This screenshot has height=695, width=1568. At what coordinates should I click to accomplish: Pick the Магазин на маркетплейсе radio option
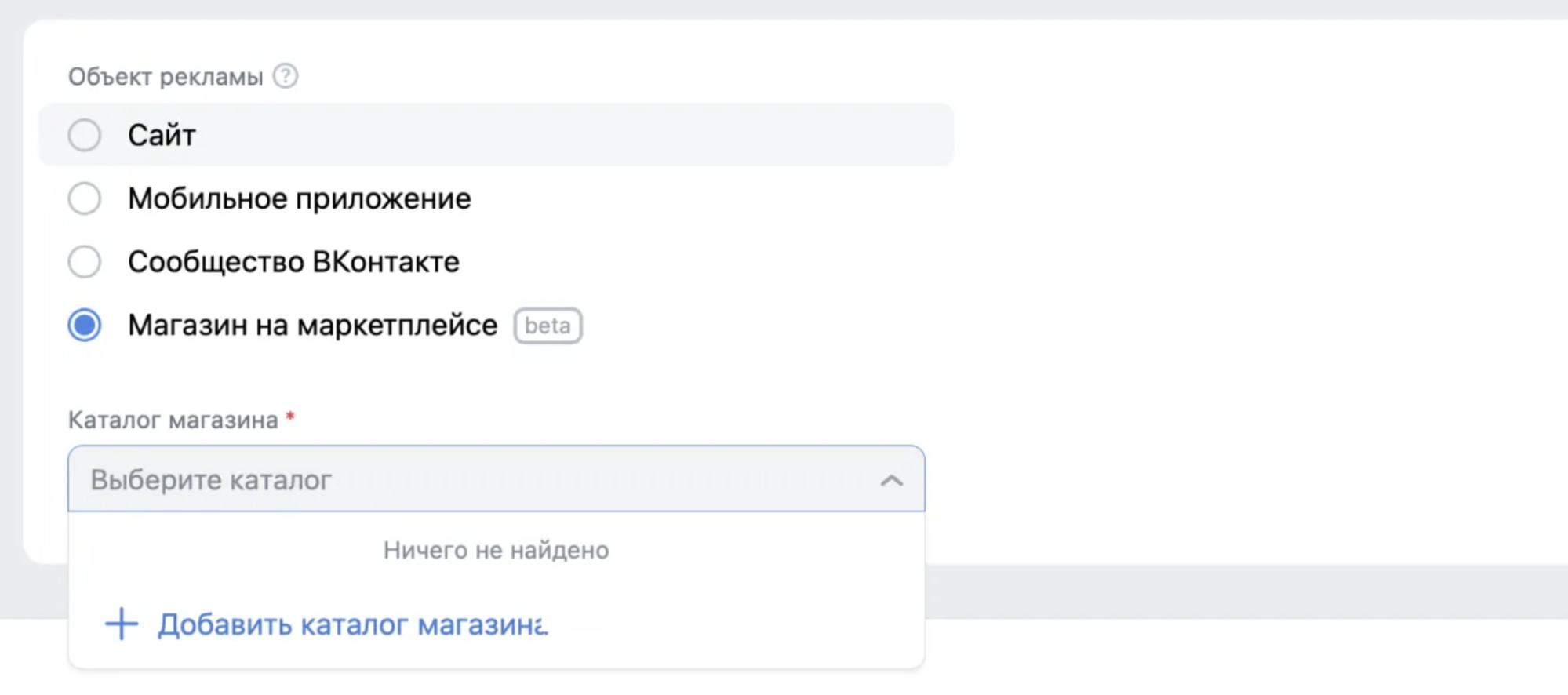coord(85,325)
